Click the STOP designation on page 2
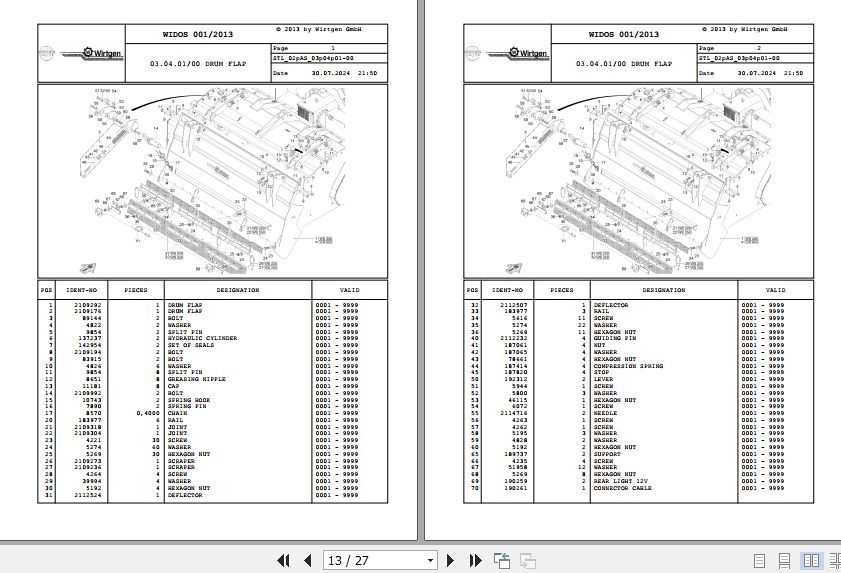 pos(601,372)
